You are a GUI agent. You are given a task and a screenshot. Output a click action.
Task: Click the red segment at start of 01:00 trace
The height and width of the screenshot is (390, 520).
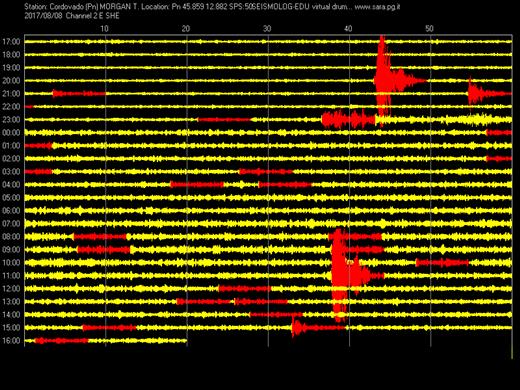click(38, 146)
